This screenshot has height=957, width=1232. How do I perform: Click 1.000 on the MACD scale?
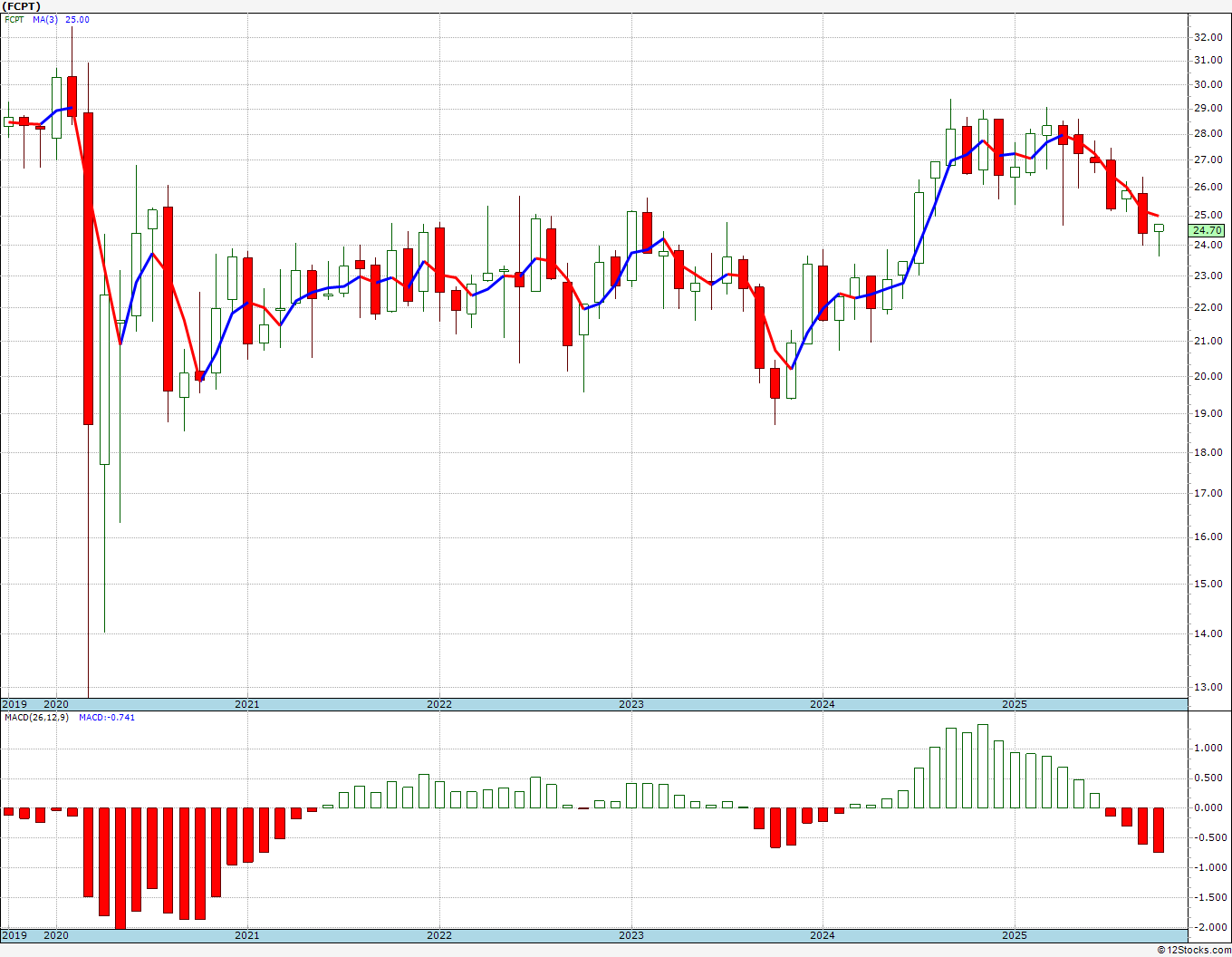point(1208,748)
